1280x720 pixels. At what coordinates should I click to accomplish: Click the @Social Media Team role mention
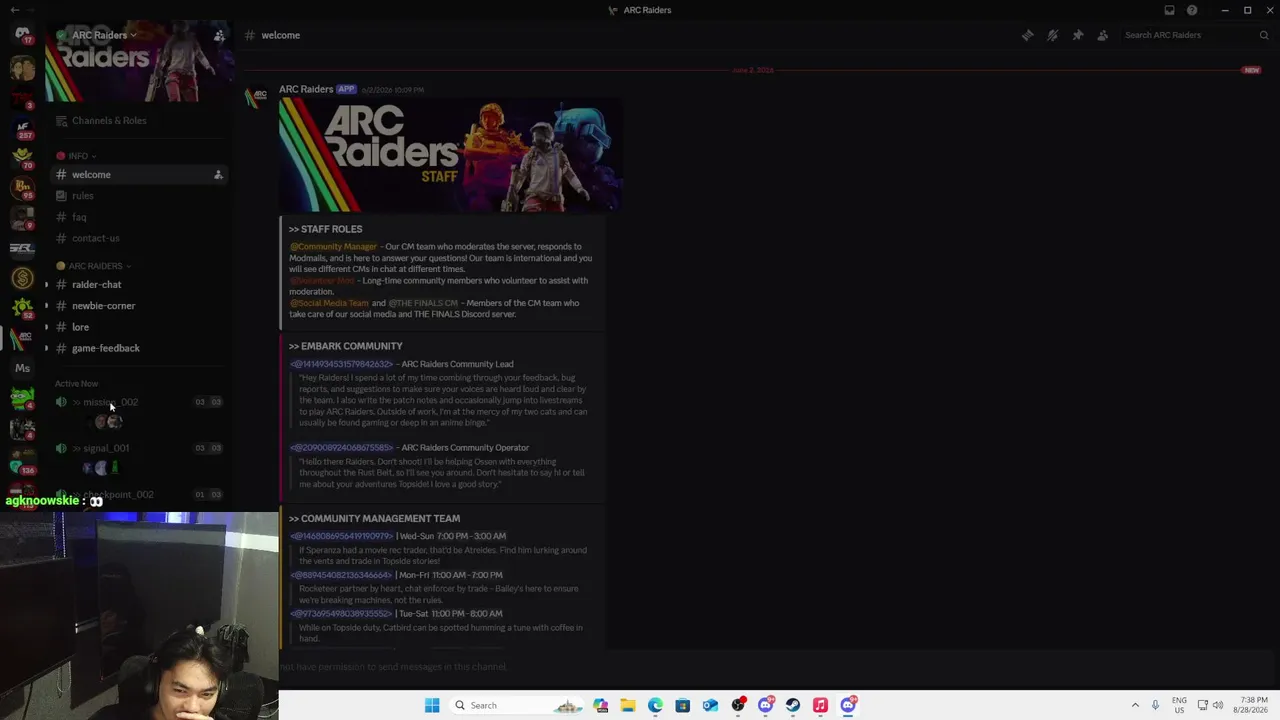click(x=329, y=303)
